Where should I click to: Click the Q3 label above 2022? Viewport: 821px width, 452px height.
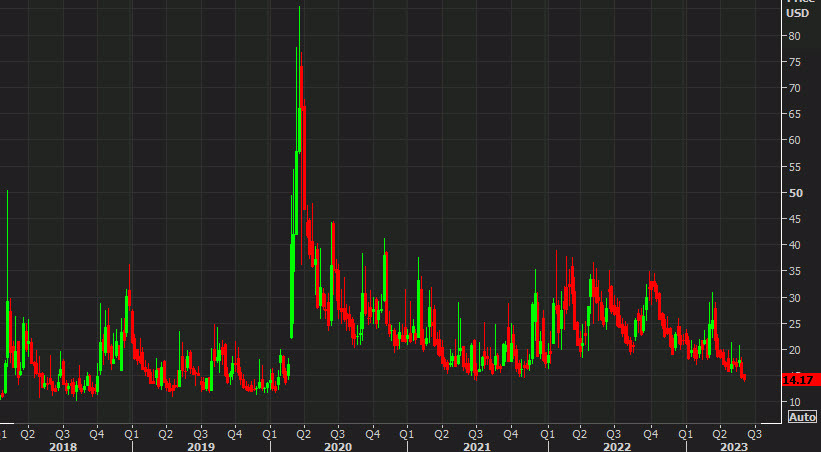(614, 434)
